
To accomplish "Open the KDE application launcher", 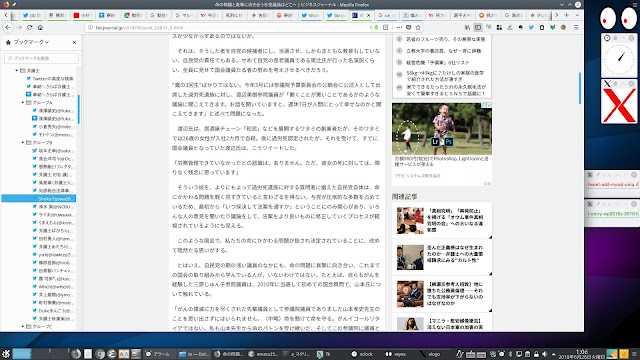I will 6,354.
